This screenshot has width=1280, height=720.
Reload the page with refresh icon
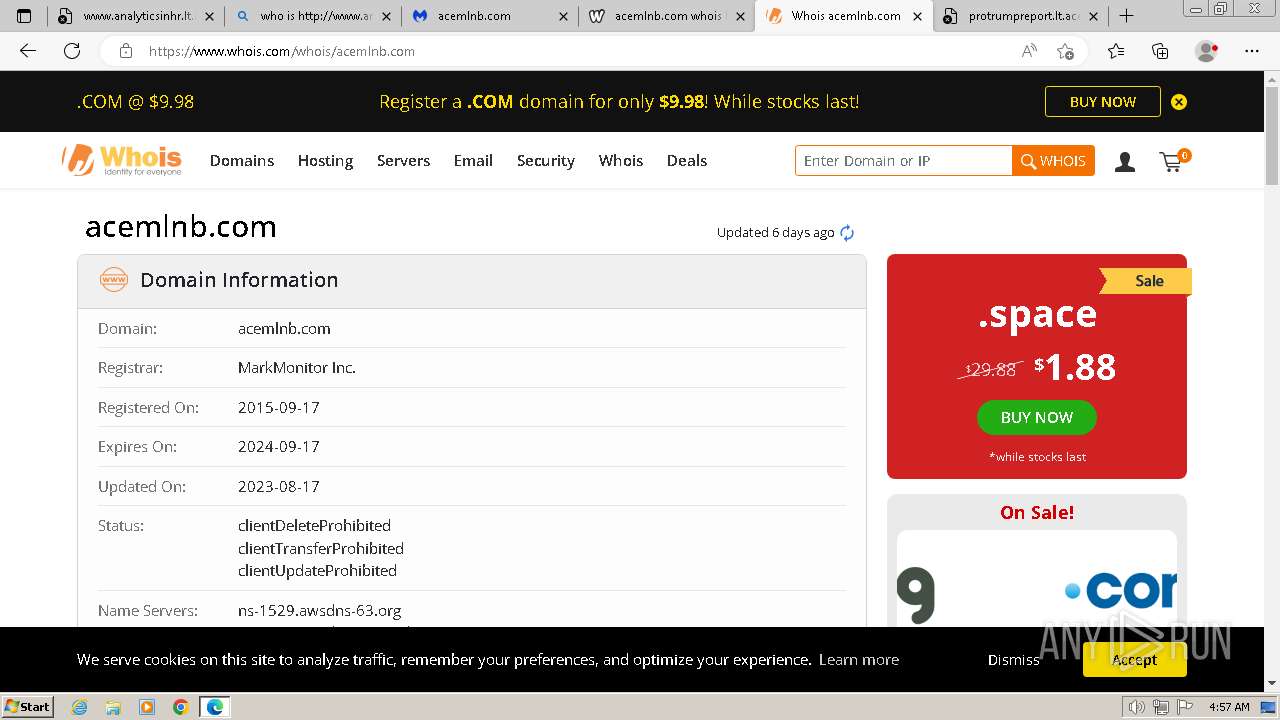click(72, 51)
